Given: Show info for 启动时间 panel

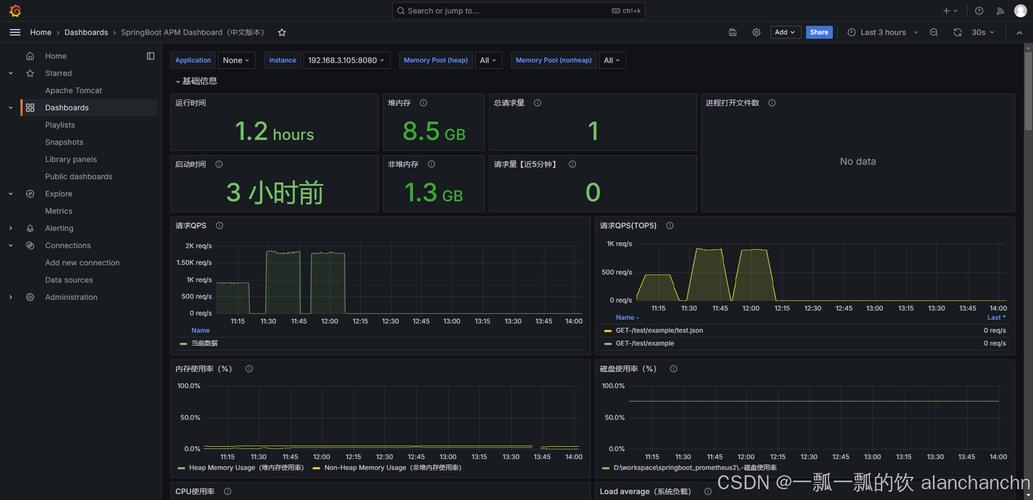Looking at the screenshot, I should click(x=219, y=164).
